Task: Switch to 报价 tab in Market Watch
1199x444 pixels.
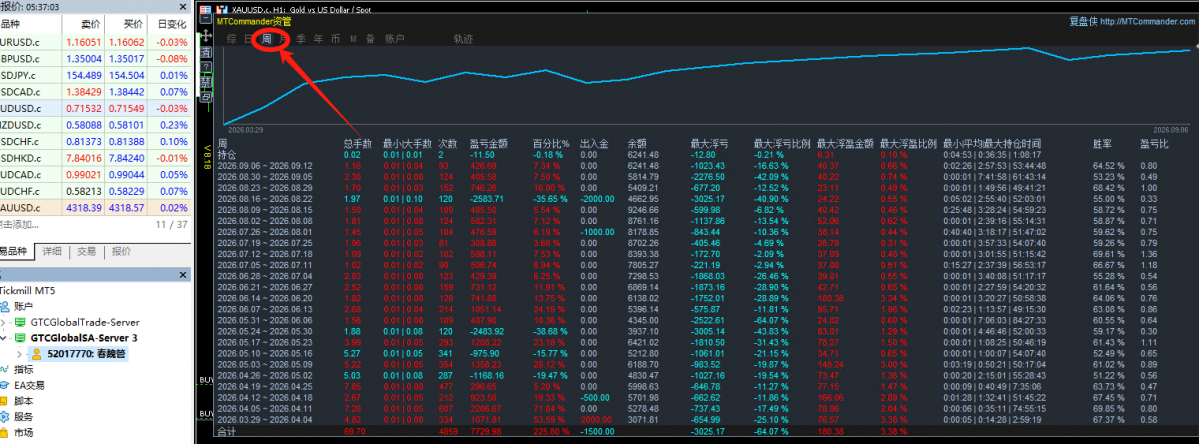Action: 122,251
